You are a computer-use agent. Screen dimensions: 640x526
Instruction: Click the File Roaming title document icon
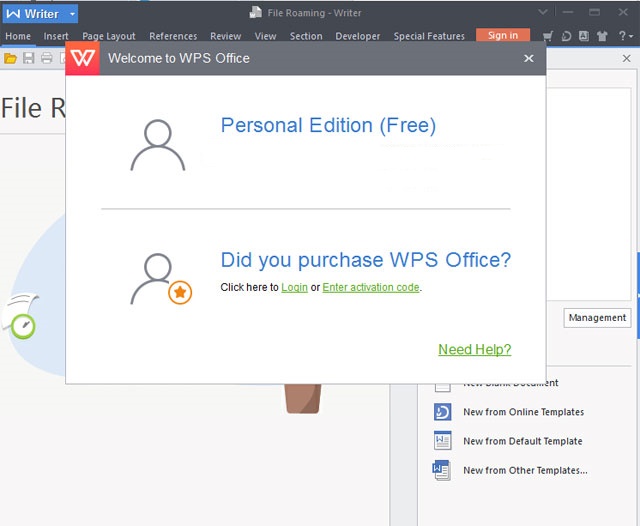pyautogui.click(x=256, y=13)
